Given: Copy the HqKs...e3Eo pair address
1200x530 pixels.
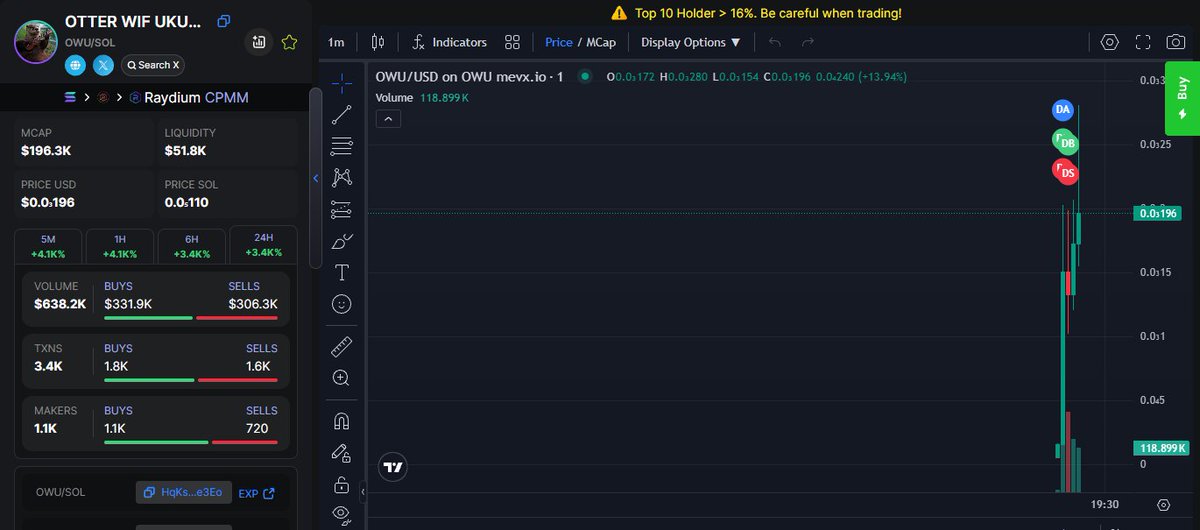Looking at the screenshot, I should (184, 492).
